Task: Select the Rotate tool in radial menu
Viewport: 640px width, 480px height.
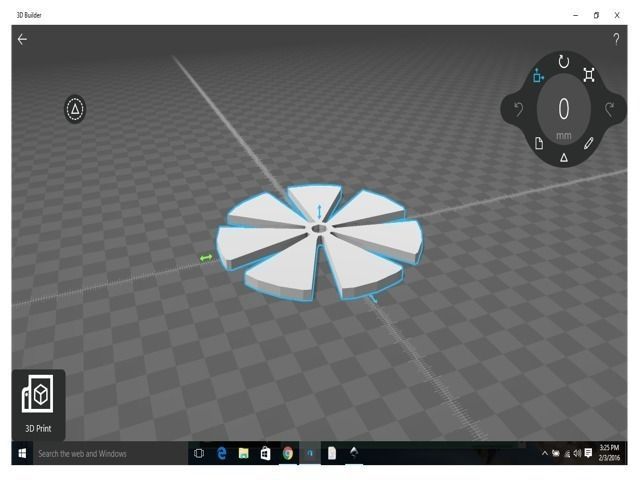Action: tap(564, 62)
